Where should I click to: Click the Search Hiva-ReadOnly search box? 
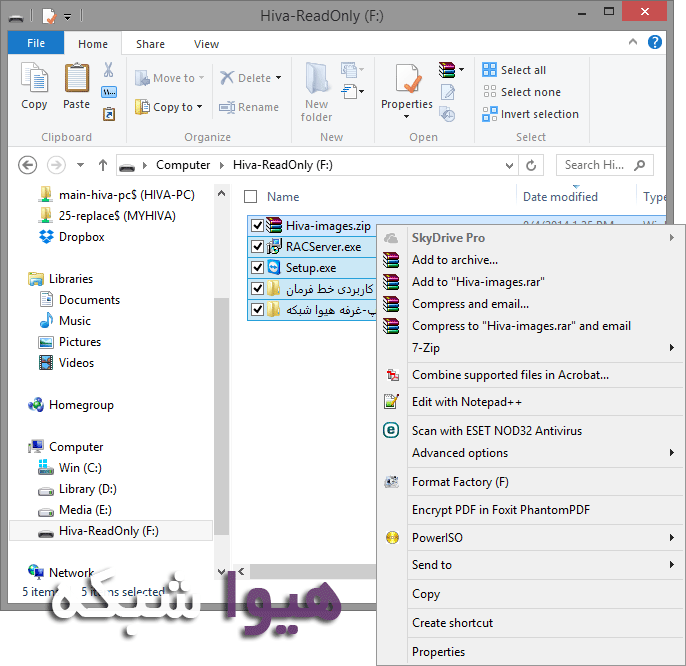pos(600,165)
